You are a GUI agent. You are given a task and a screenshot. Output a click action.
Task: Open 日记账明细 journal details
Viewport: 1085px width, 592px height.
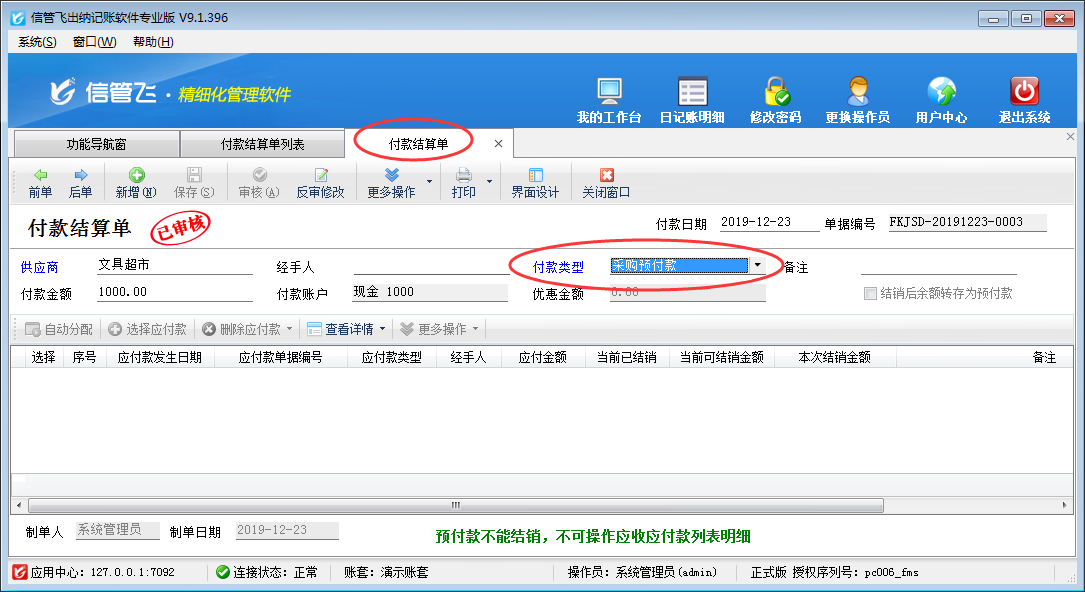pos(692,100)
